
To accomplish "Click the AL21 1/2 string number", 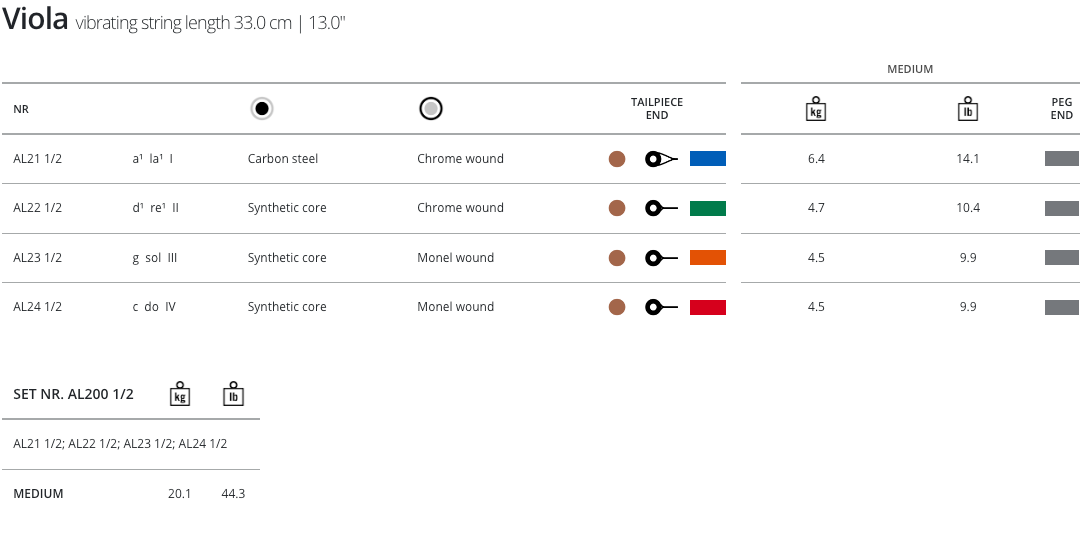I will [38, 159].
